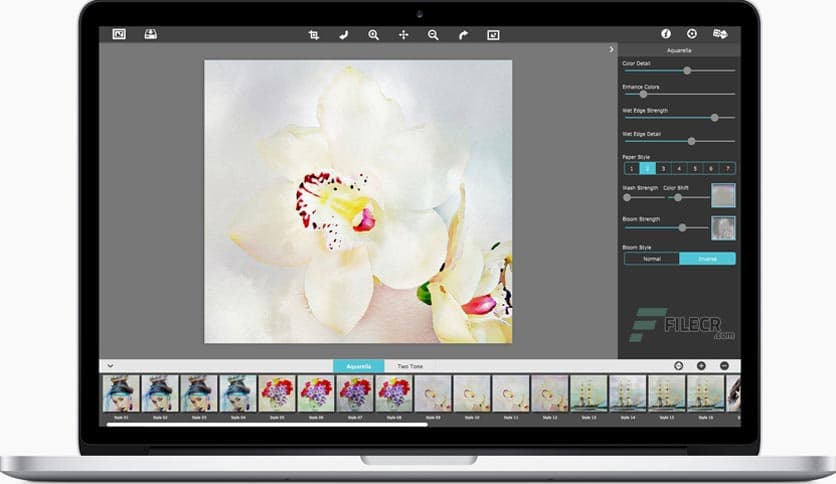This screenshot has width=836, height=484.
Task: Collapse the presets strip chevron
Action: 110,366
